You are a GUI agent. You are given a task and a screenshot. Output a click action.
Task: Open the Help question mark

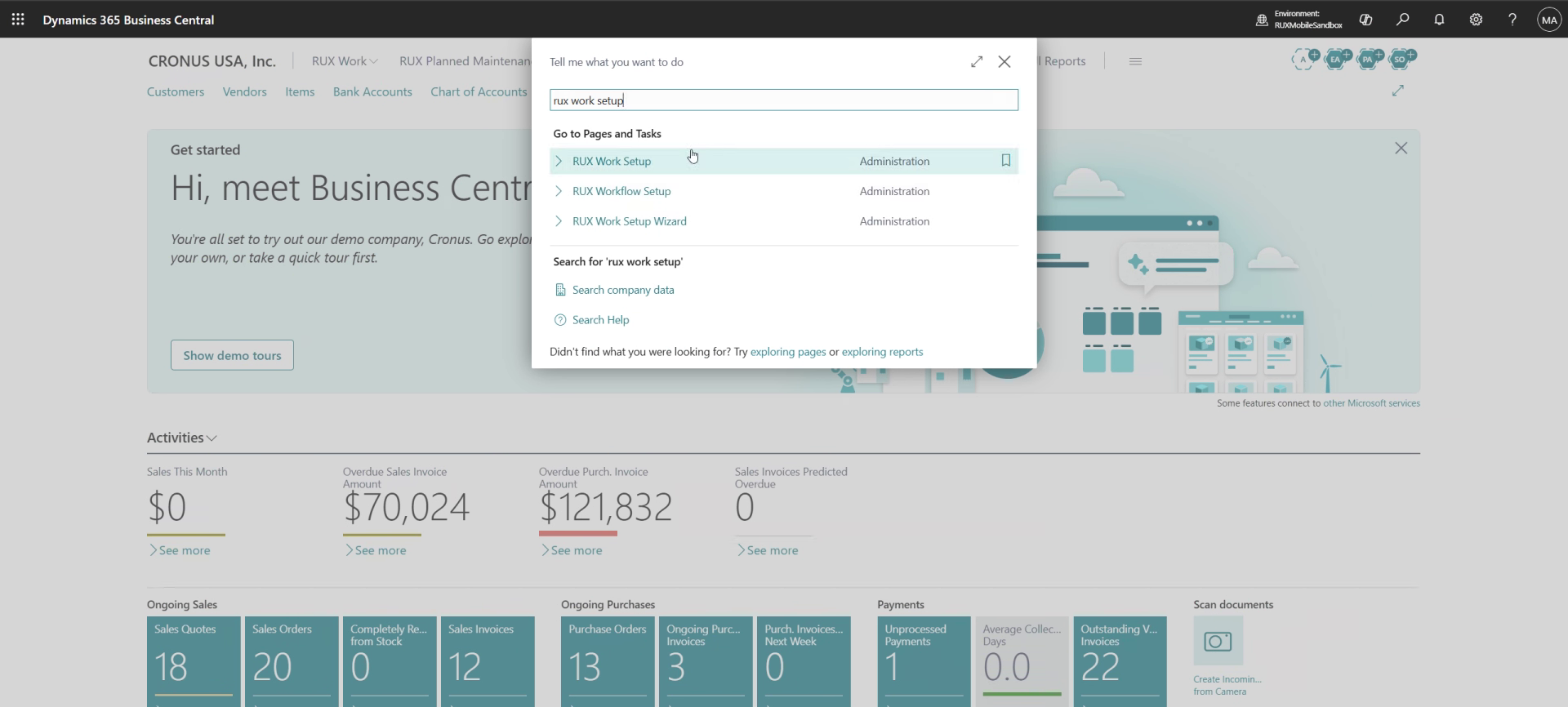click(1512, 19)
